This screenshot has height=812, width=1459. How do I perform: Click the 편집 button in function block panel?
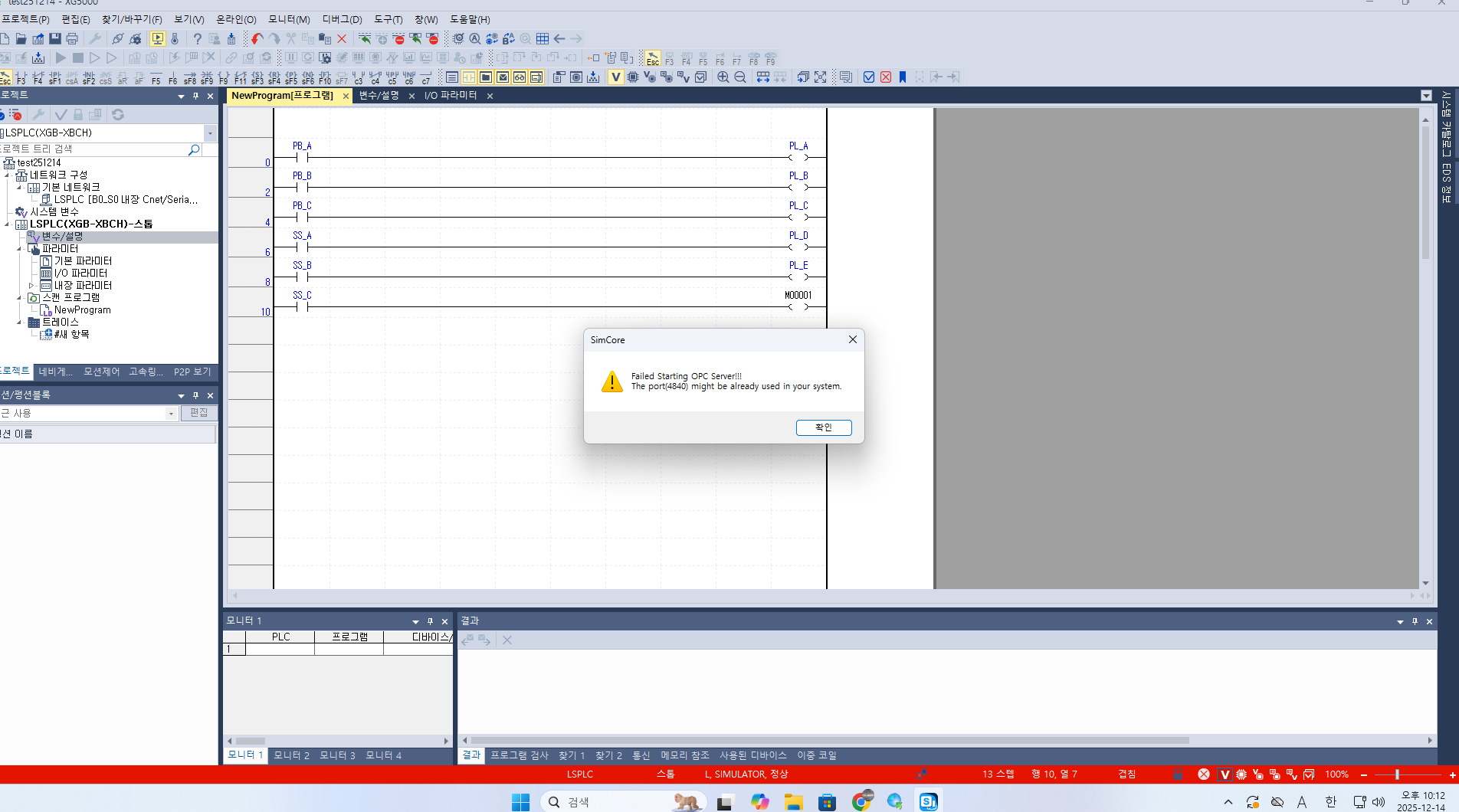(199, 413)
